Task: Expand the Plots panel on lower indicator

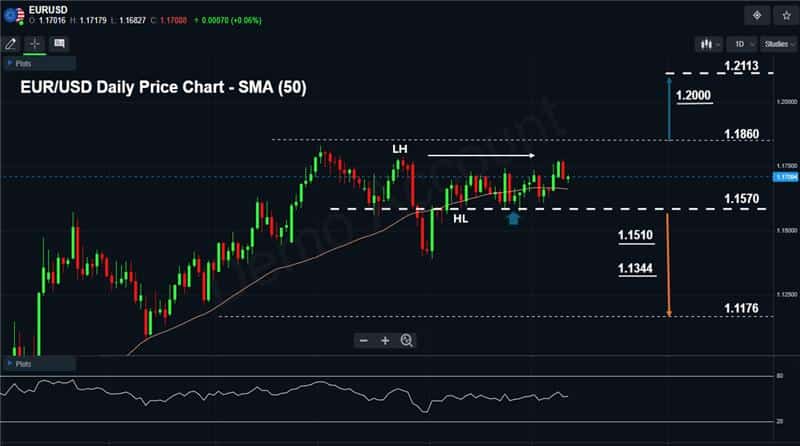Action: (21, 364)
